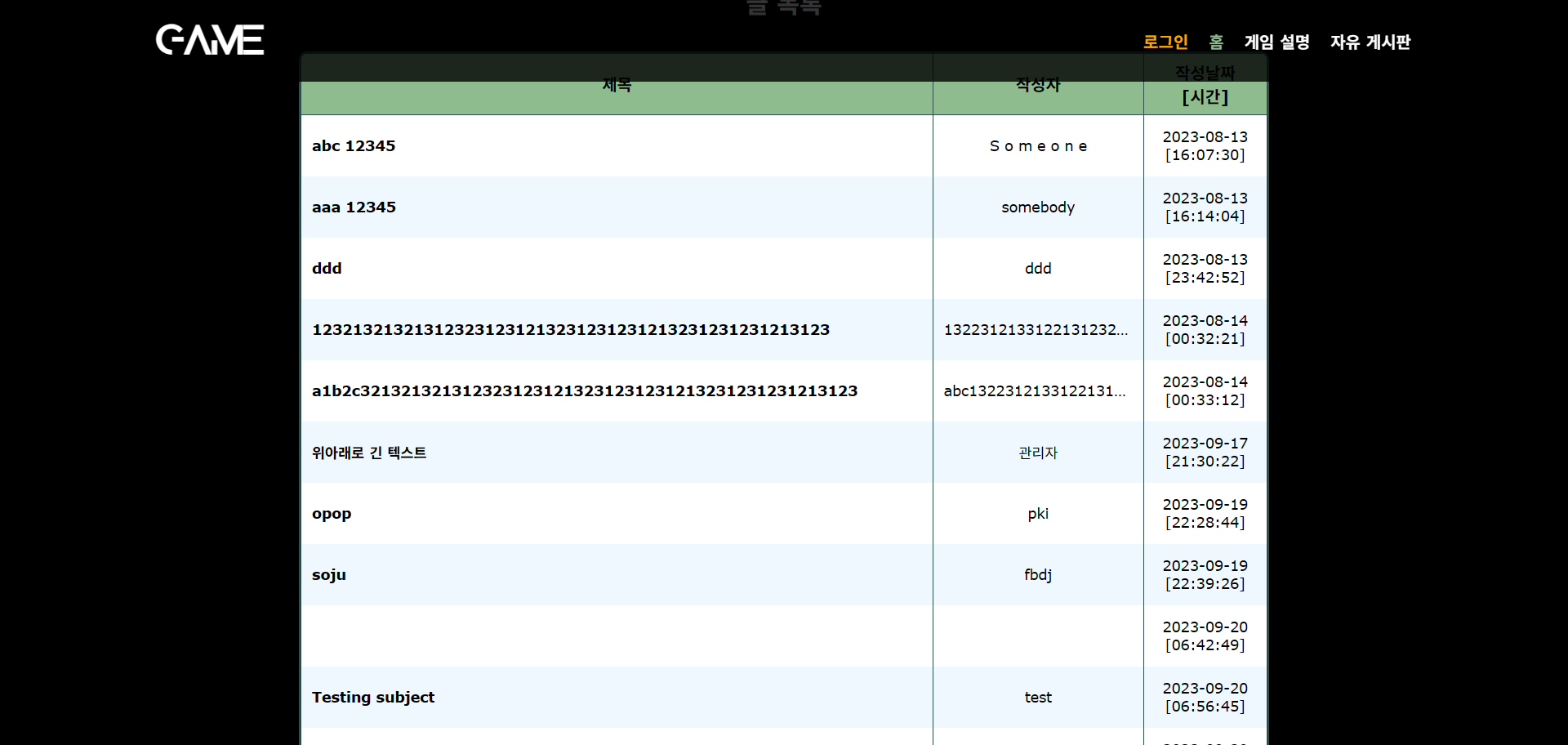Open the post starting with 1232132132

tap(570, 330)
